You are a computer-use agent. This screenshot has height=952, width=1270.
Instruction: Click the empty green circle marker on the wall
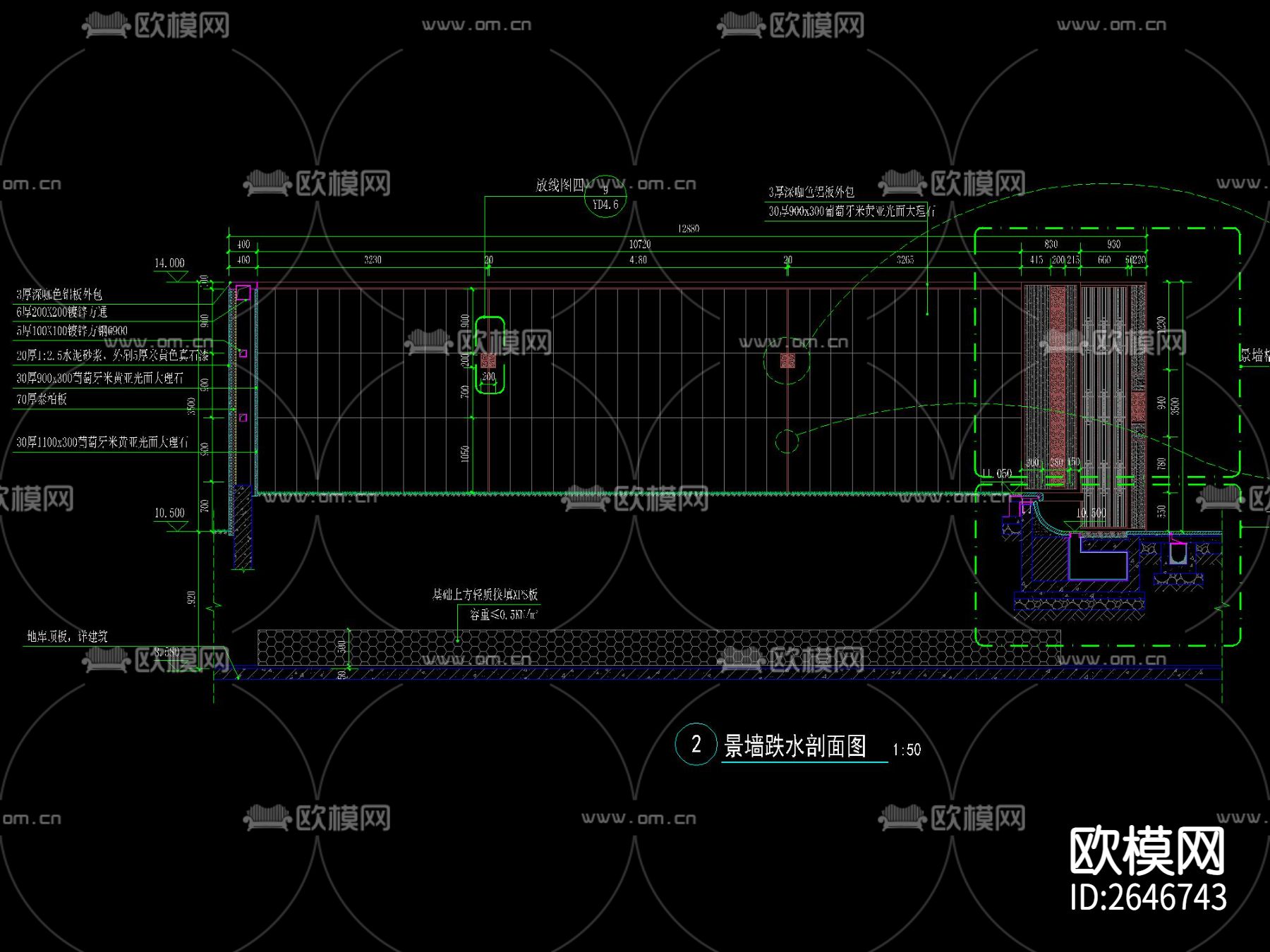coord(787,441)
